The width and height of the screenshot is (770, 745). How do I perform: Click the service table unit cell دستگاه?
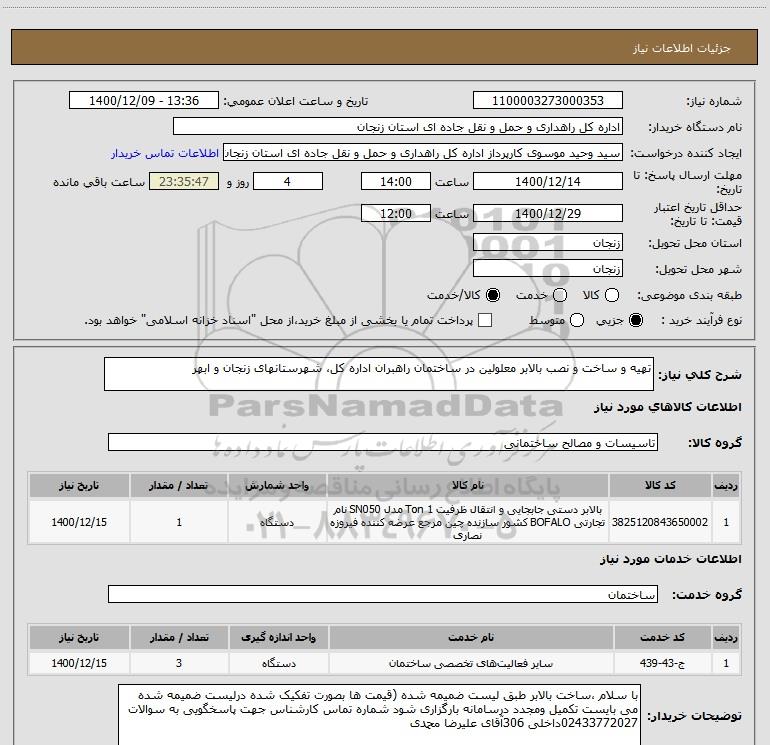tap(278, 663)
